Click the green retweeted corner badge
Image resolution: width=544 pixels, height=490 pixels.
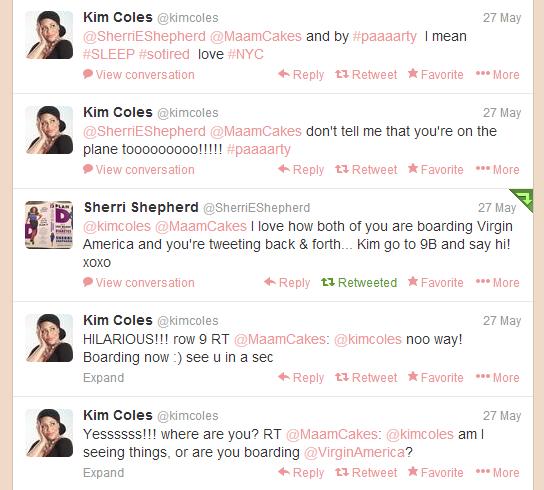pyautogui.click(x=523, y=198)
